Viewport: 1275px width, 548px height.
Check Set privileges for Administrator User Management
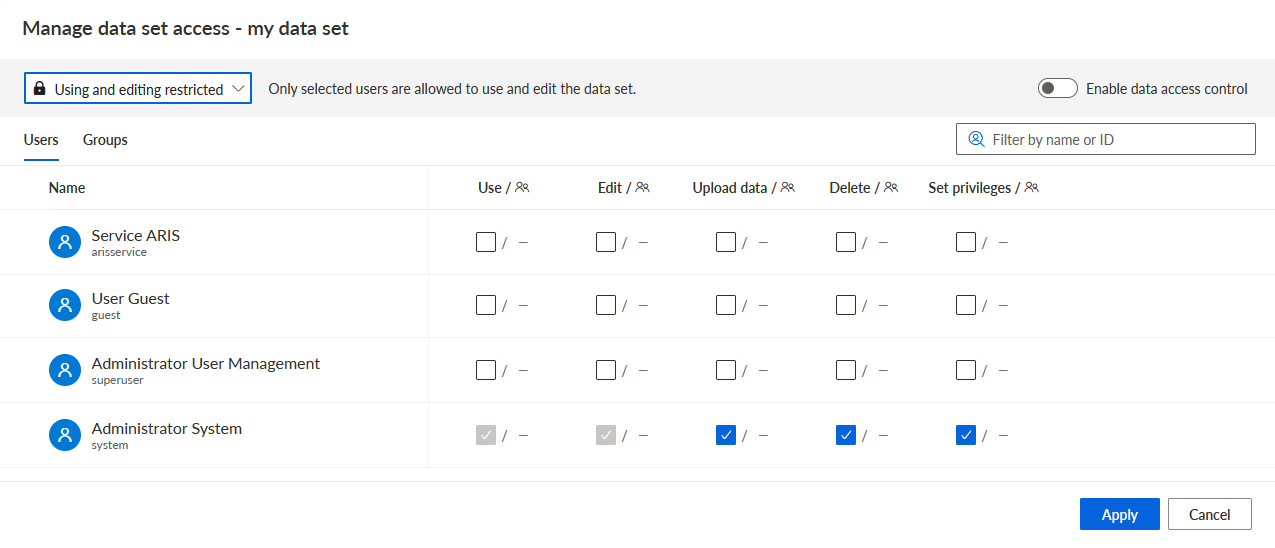(966, 370)
